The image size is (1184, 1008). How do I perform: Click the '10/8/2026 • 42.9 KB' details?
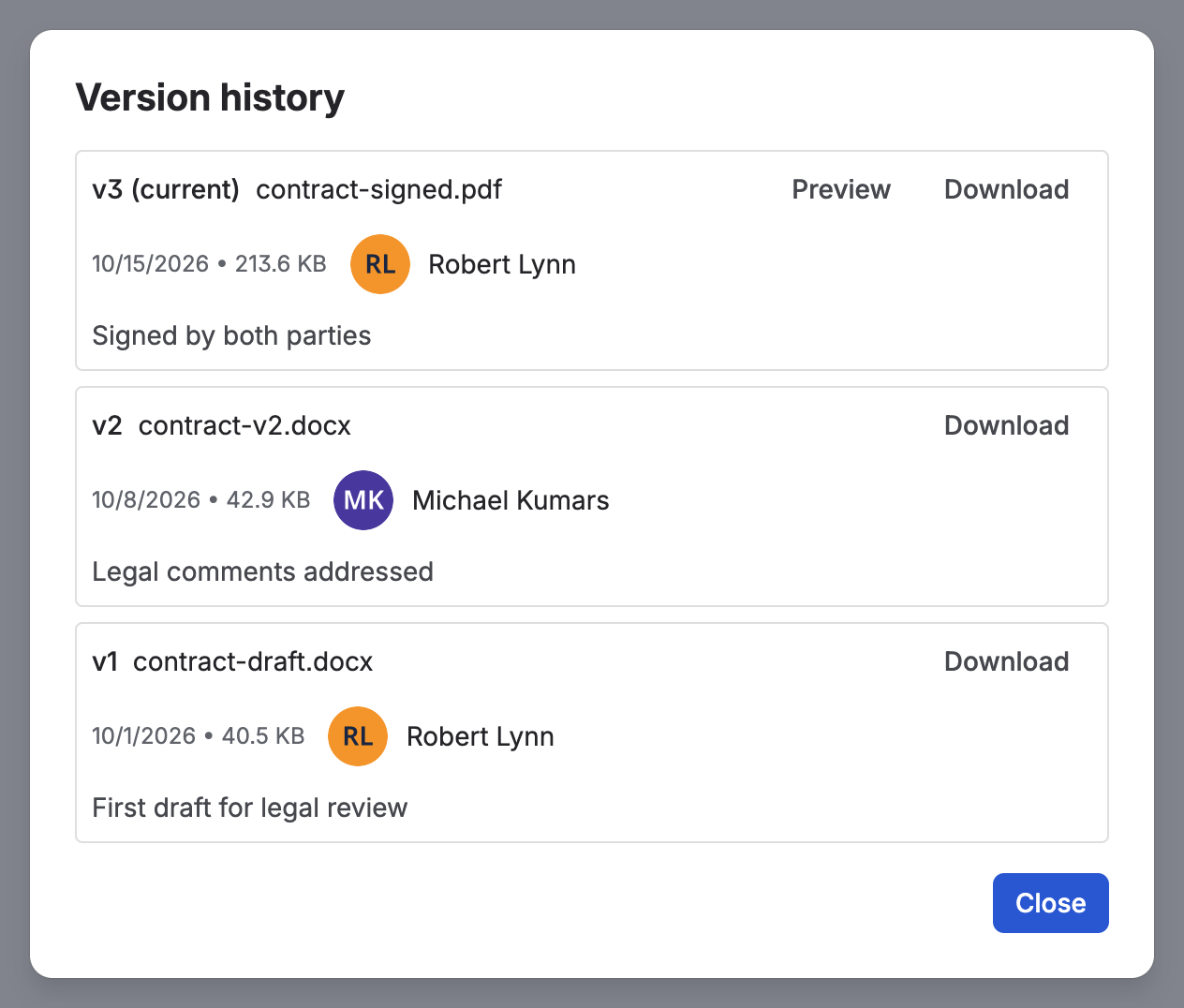point(201,500)
